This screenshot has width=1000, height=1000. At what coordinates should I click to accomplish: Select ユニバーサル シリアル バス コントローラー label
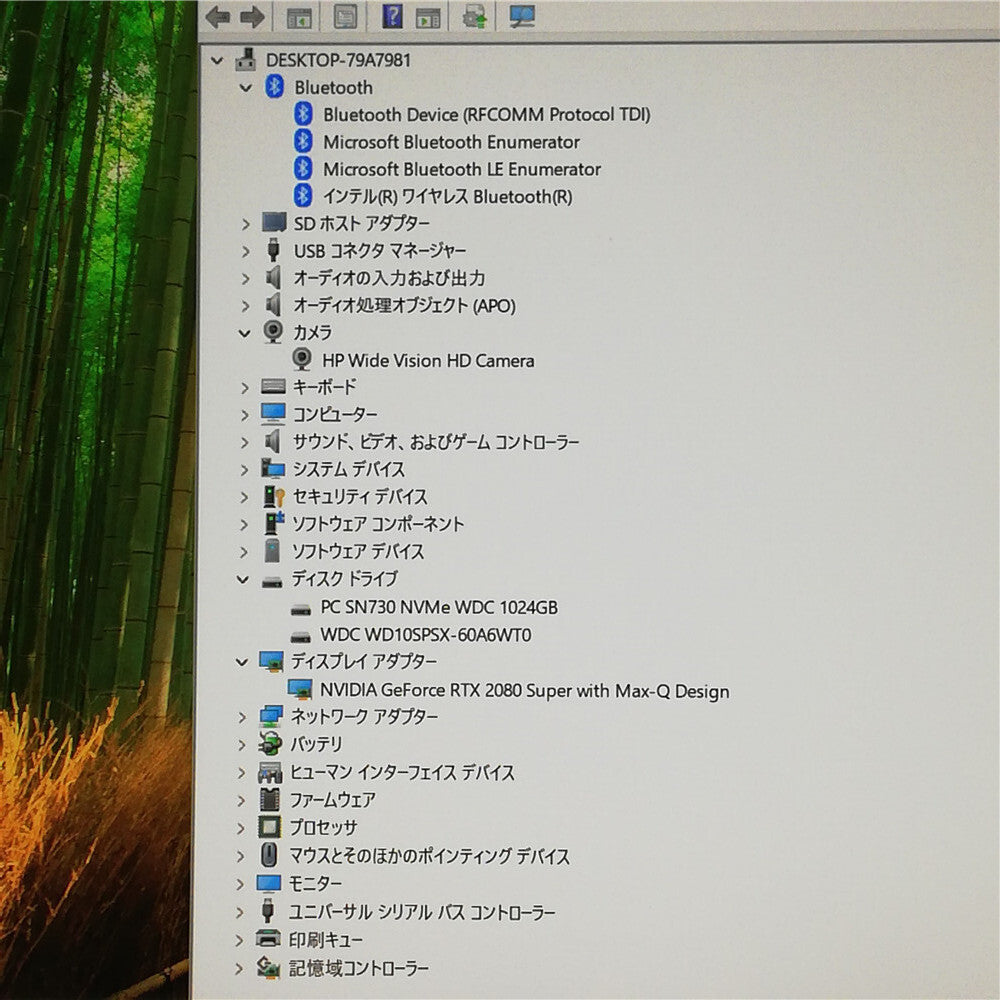pyautogui.click(x=422, y=913)
